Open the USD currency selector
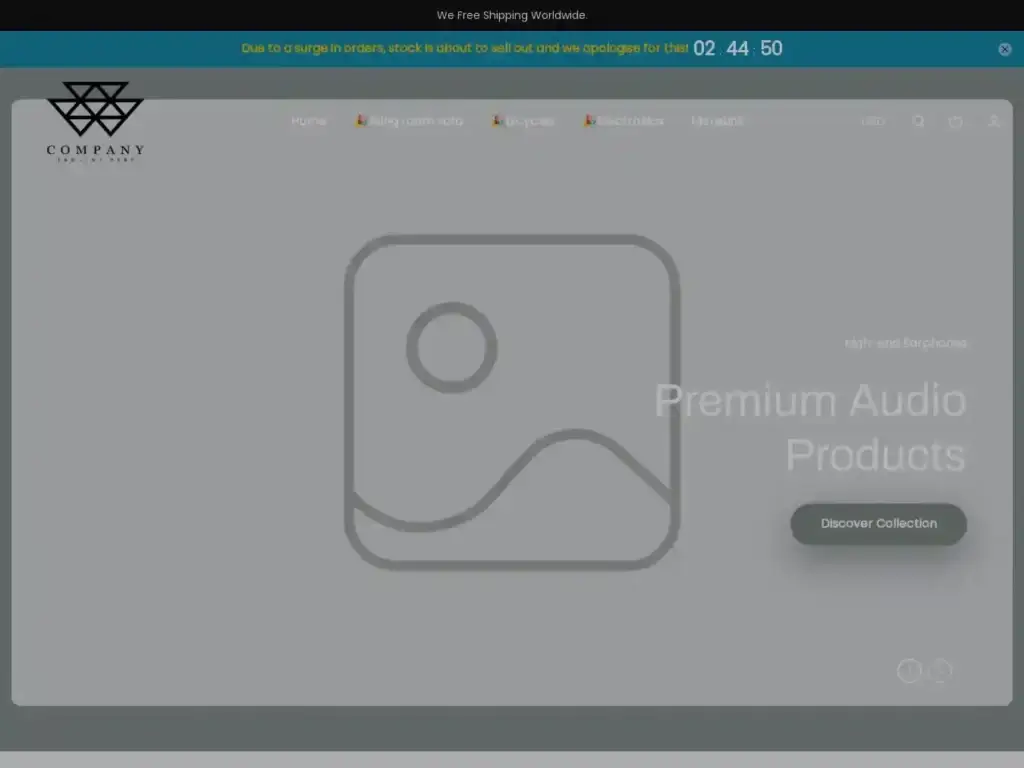 click(x=871, y=121)
